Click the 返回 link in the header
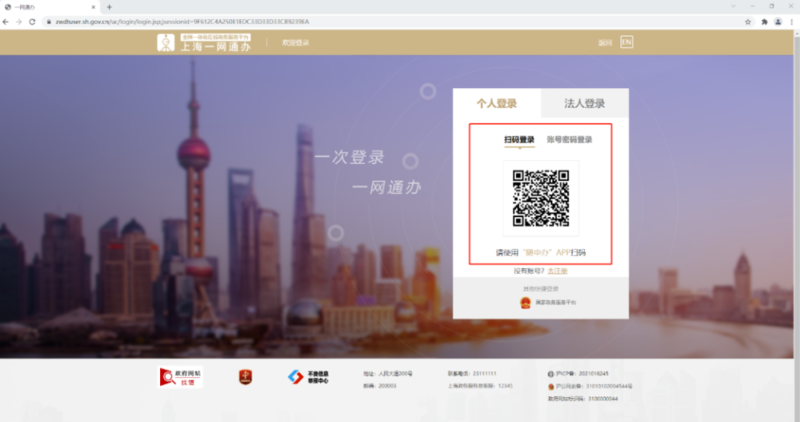 pos(605,43)
